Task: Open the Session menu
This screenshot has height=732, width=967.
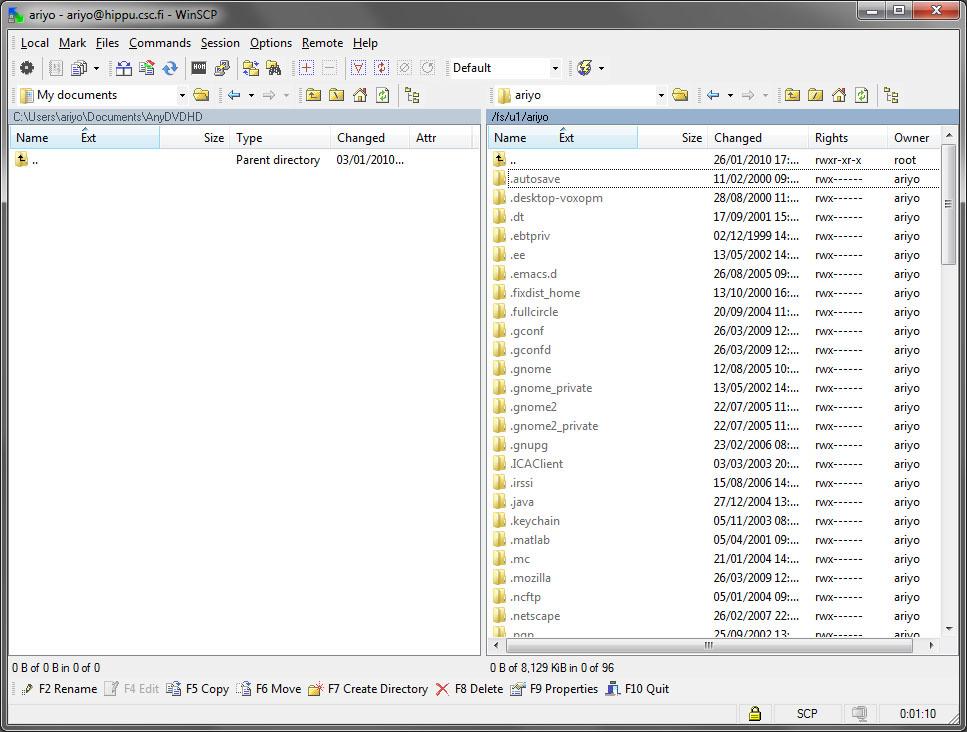Action: [x=219, y=43]
